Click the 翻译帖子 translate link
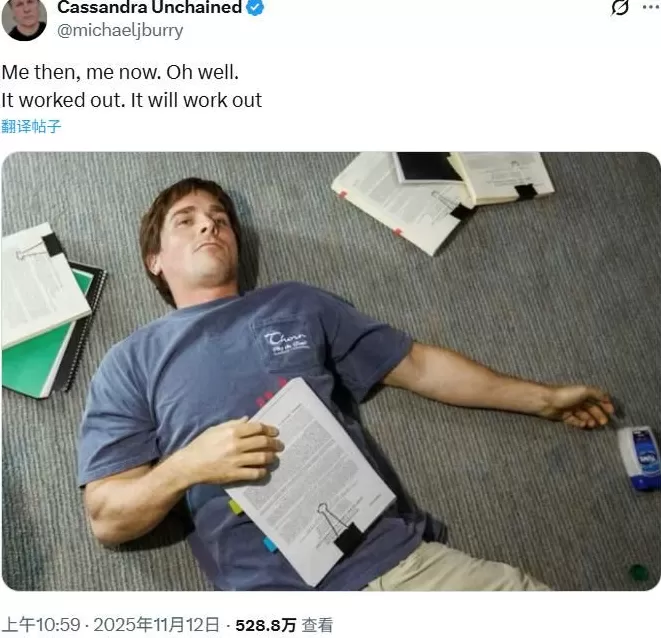 31,126
